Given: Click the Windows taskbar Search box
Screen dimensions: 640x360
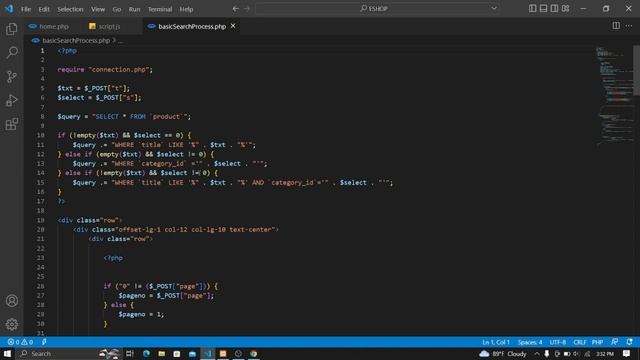Looking at the screenshot, I should (x=69, y=353).
